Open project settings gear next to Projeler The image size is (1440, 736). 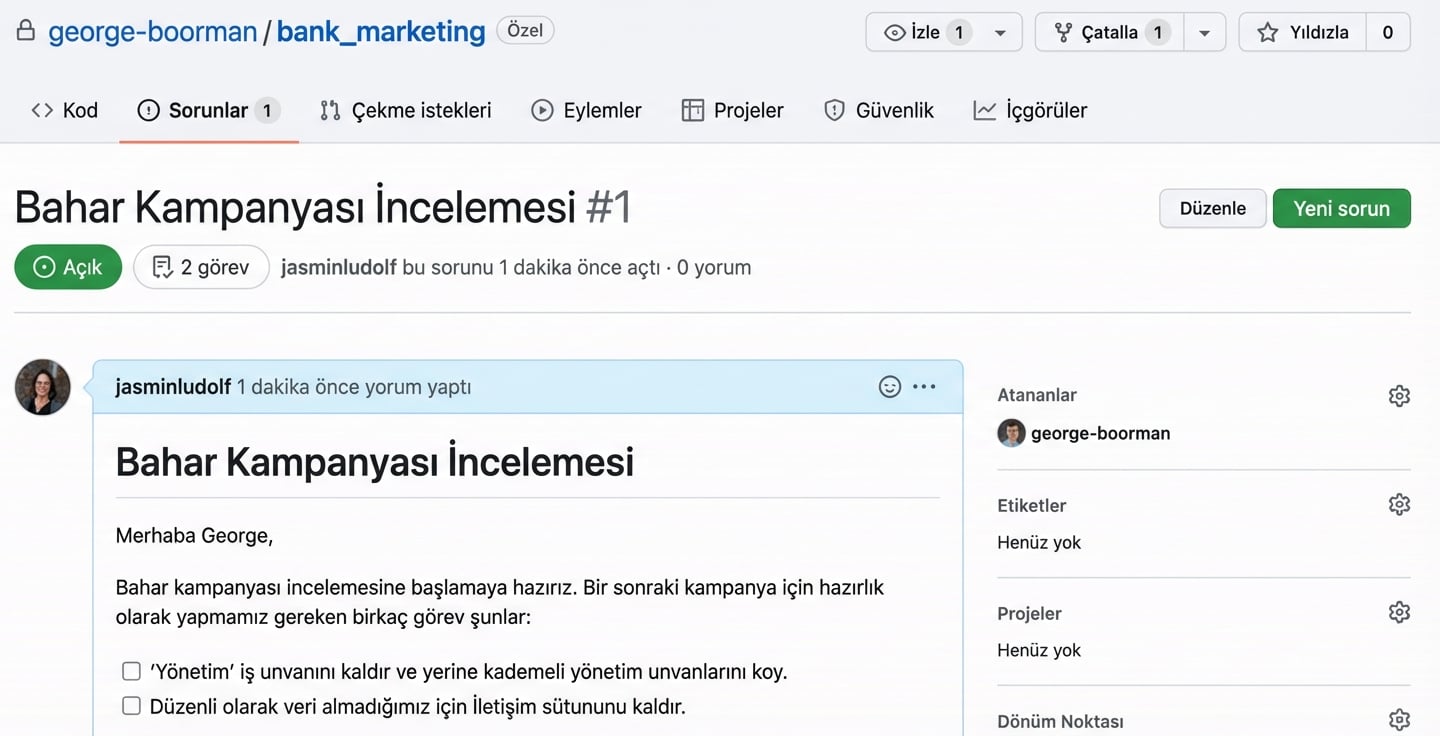[1398, 612]
